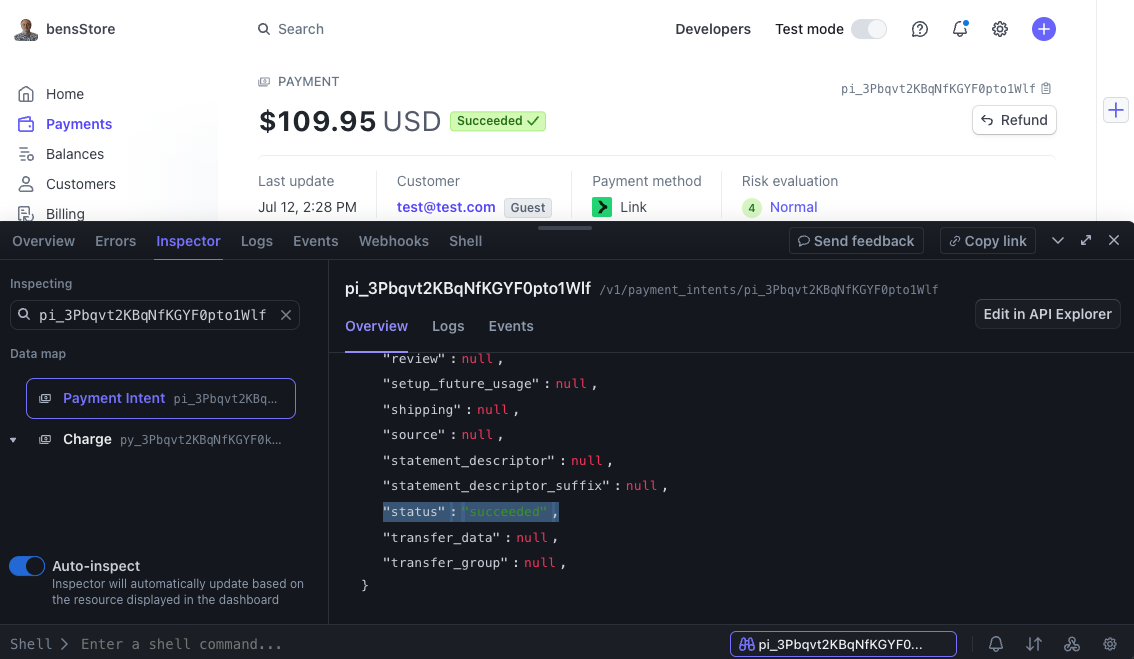The width and height of the screenshot is (1134, 659).
Task: Open Billing in sidebar
Action: [x=51, y=213]
